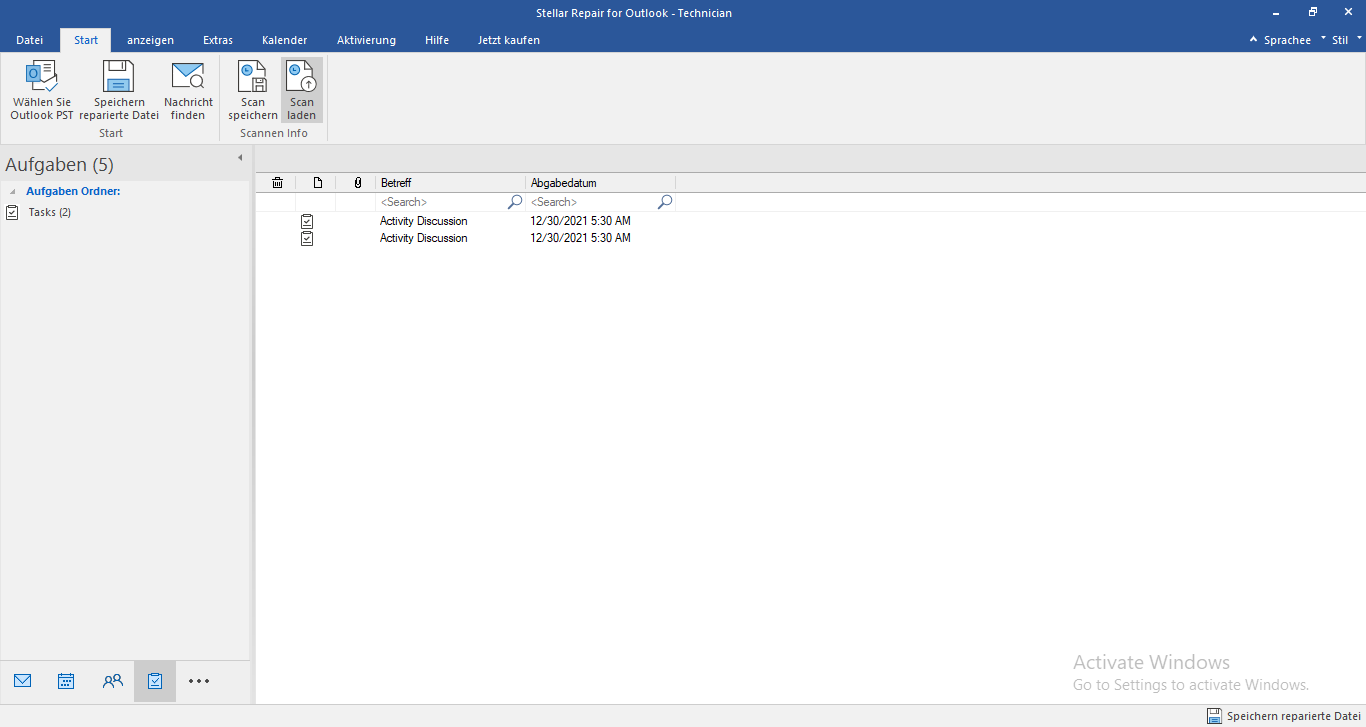Switch to Mail view in bottom navigation

23,681
